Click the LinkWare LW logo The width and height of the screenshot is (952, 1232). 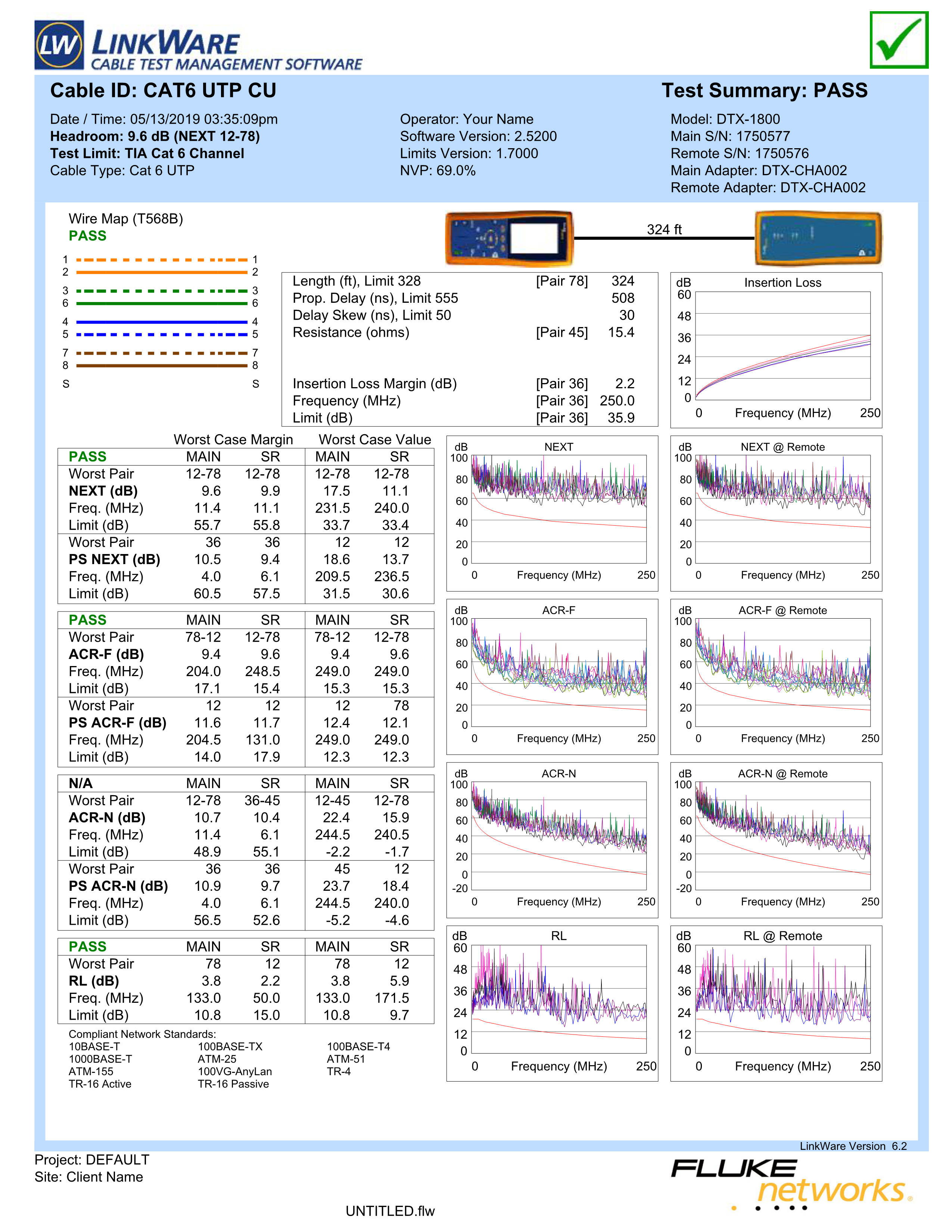click(x=59, y=45)
